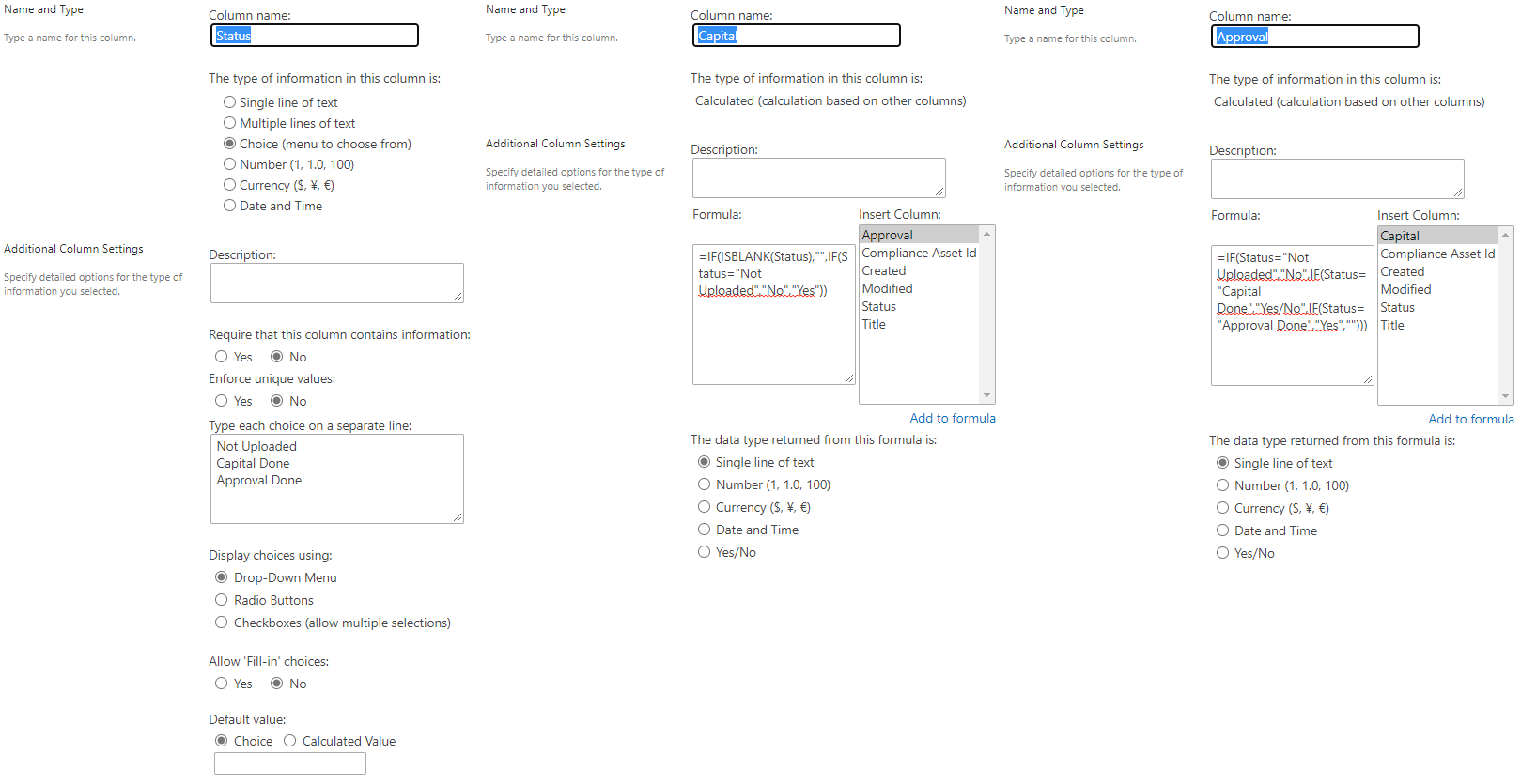The height and width of the screenshot is (784, 1521).
Task: Set Allow Fill-in choices to Yes
Action: (221, 684)
